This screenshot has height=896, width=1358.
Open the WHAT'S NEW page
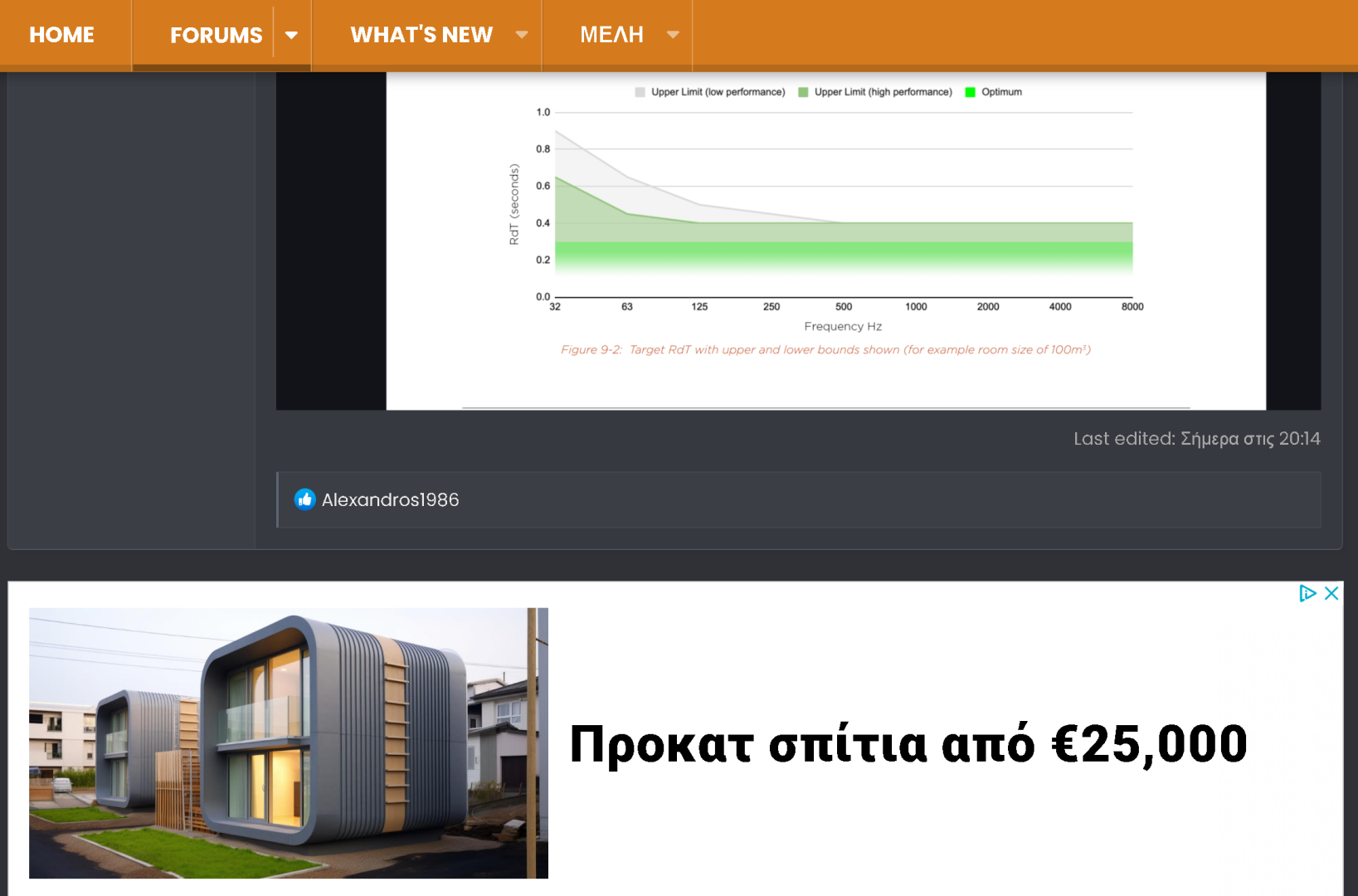pyautogui.click(x=421, y=35)
